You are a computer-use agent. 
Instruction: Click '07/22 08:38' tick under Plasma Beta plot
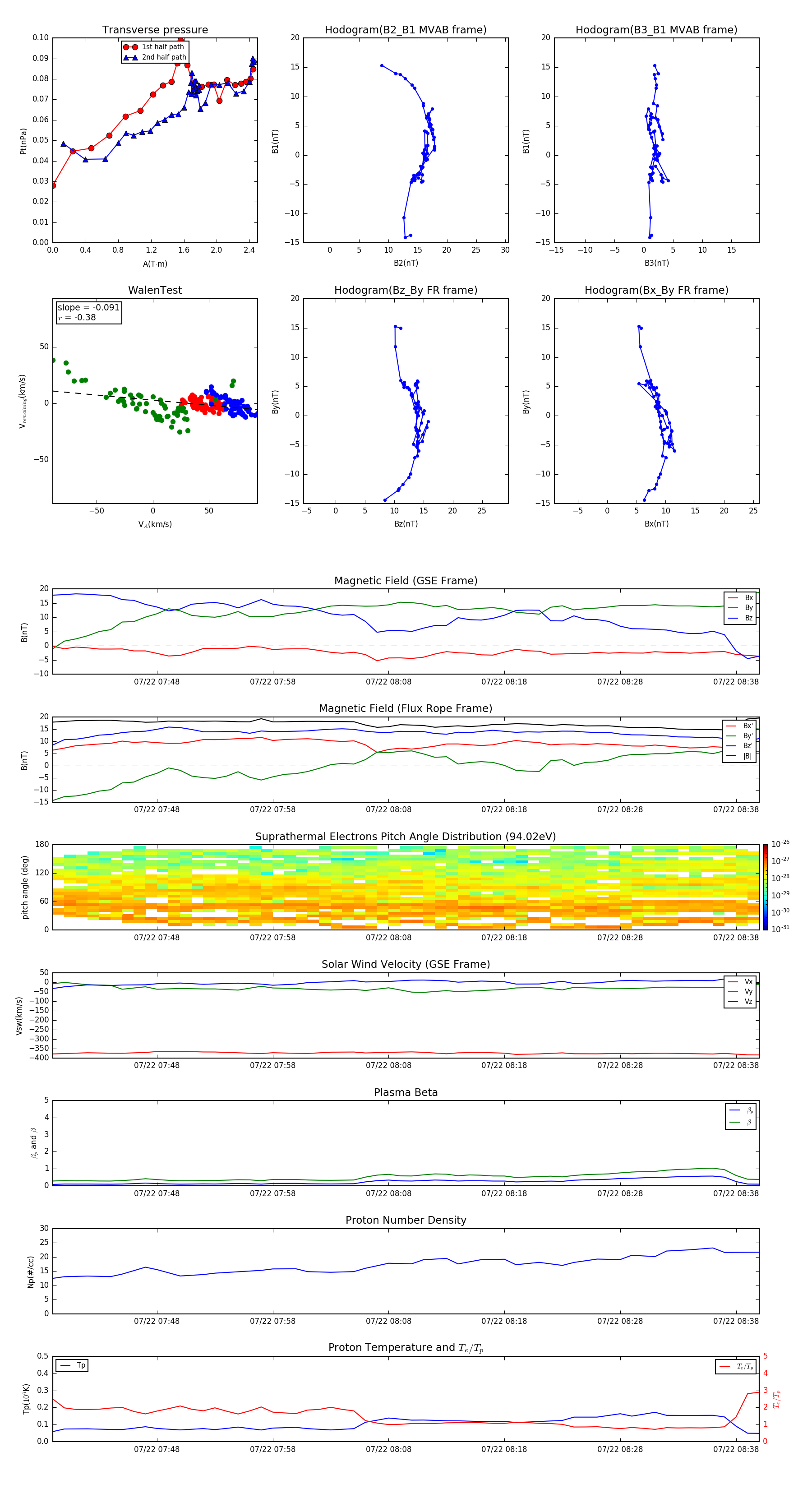(736, 1193)
